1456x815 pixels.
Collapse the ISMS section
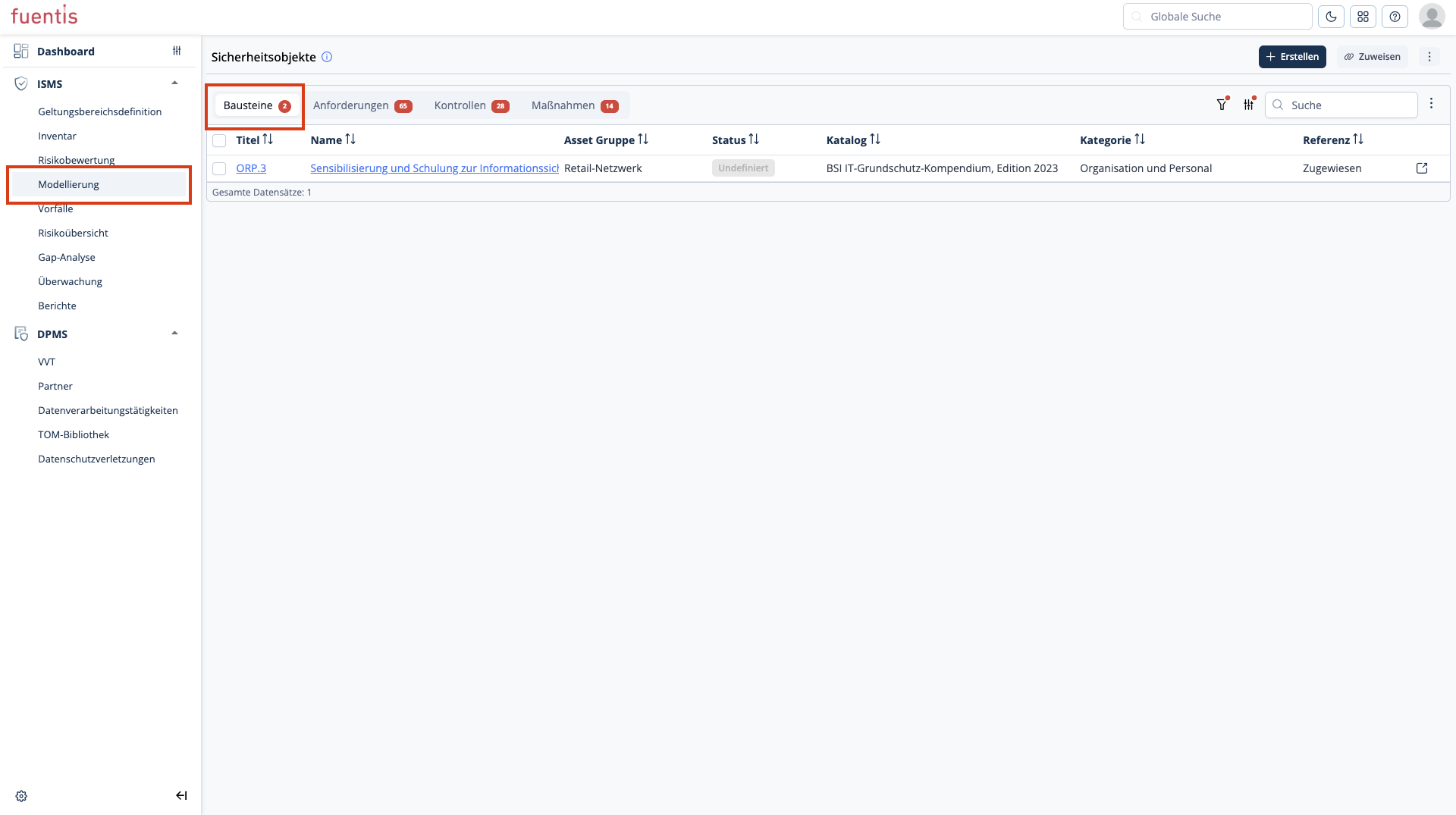point(175,83)
